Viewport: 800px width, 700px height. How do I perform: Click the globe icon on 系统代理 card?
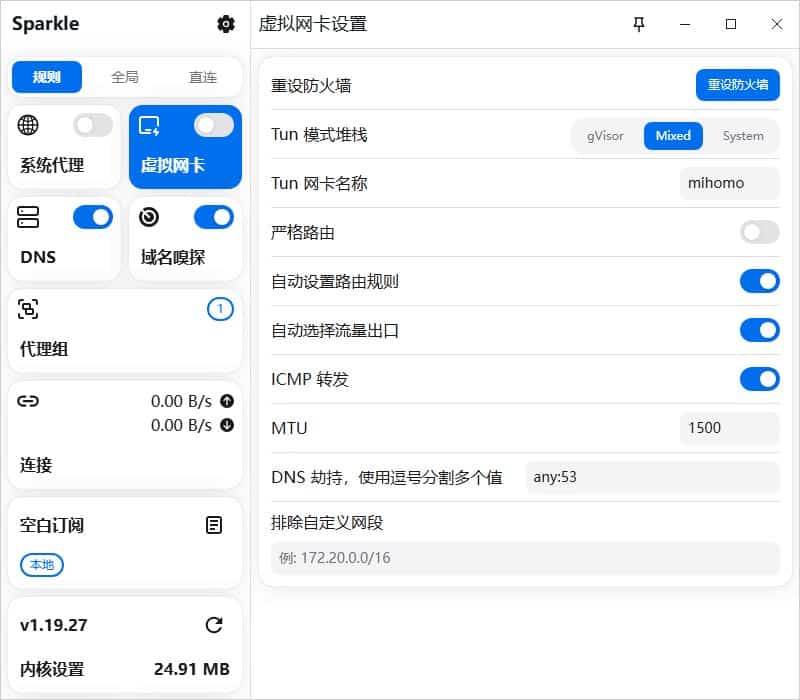coord(28,125)
